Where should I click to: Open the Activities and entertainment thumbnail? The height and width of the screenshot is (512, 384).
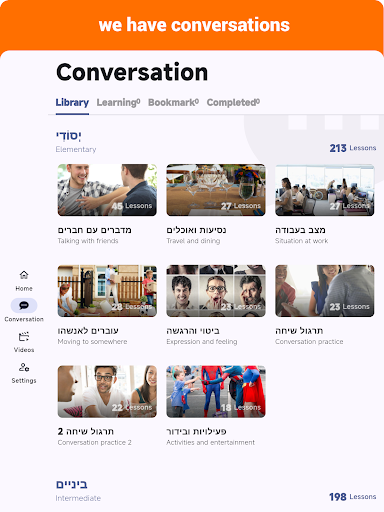coord(216,392)
